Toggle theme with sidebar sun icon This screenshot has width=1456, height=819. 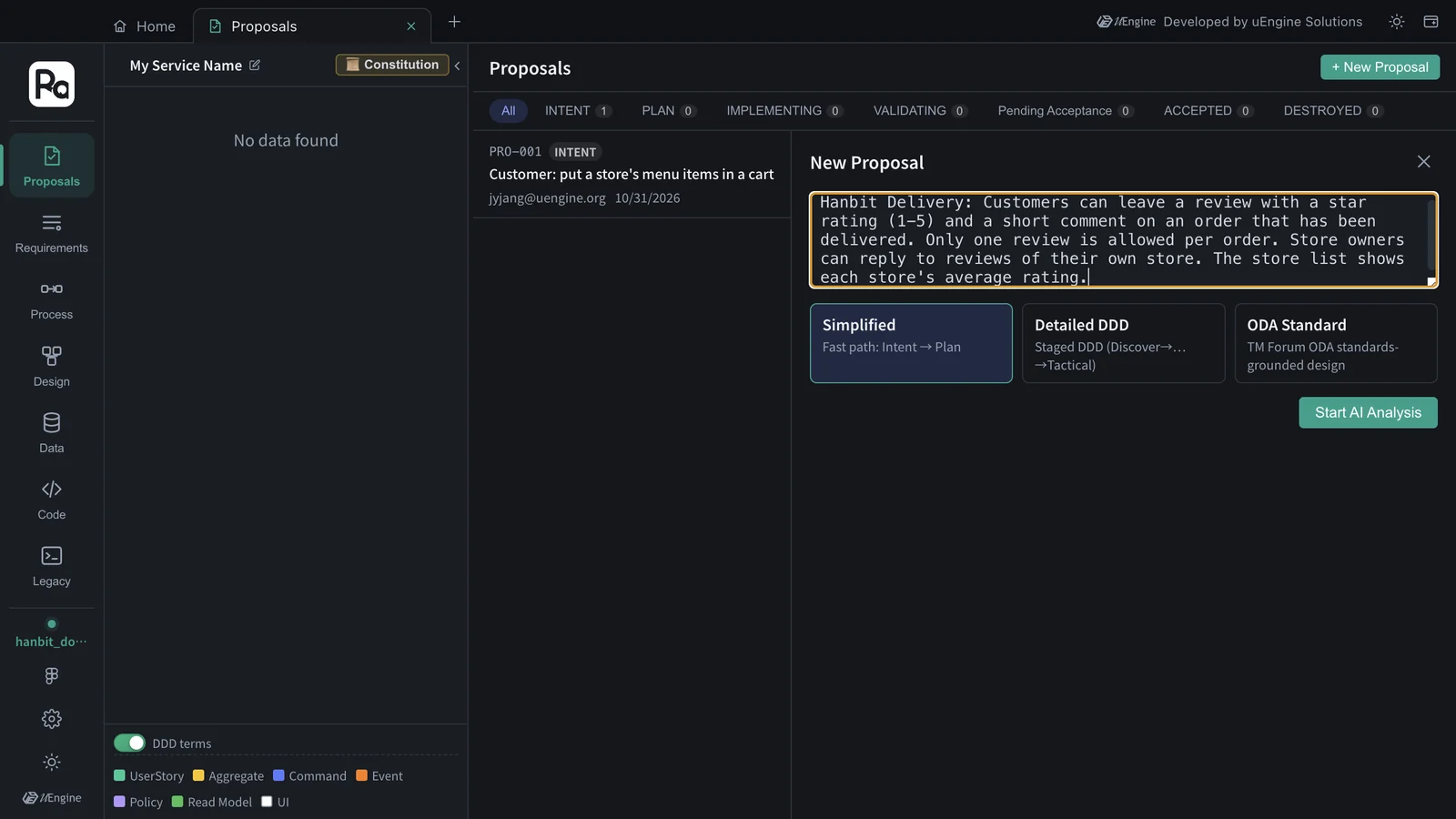[x=52, y=762]
